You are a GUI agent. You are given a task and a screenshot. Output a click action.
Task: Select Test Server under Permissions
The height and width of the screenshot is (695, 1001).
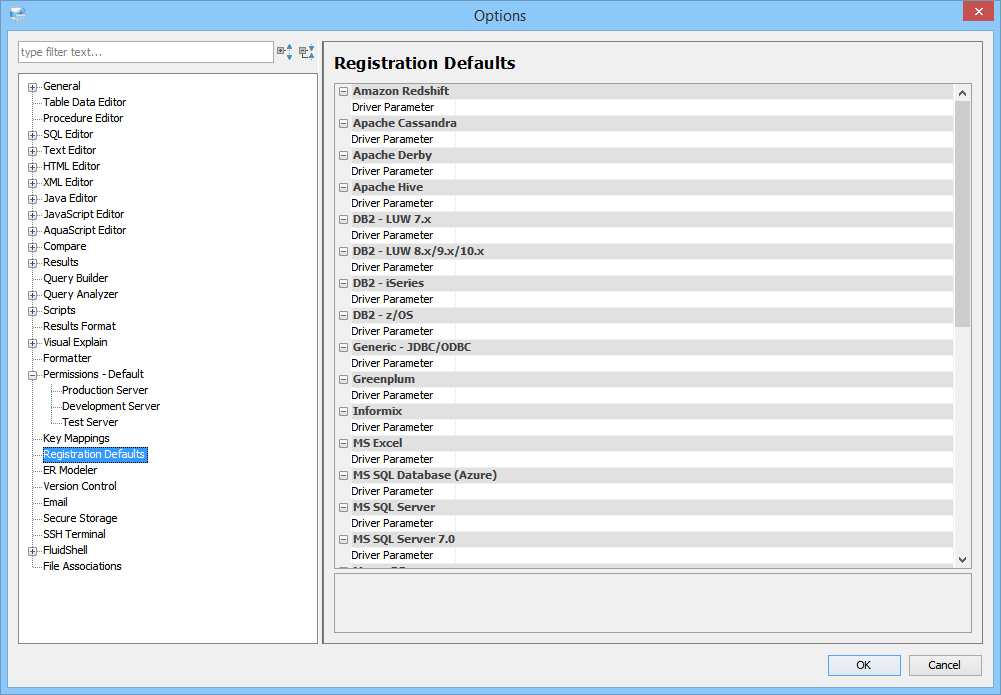(x=90, y=422)
